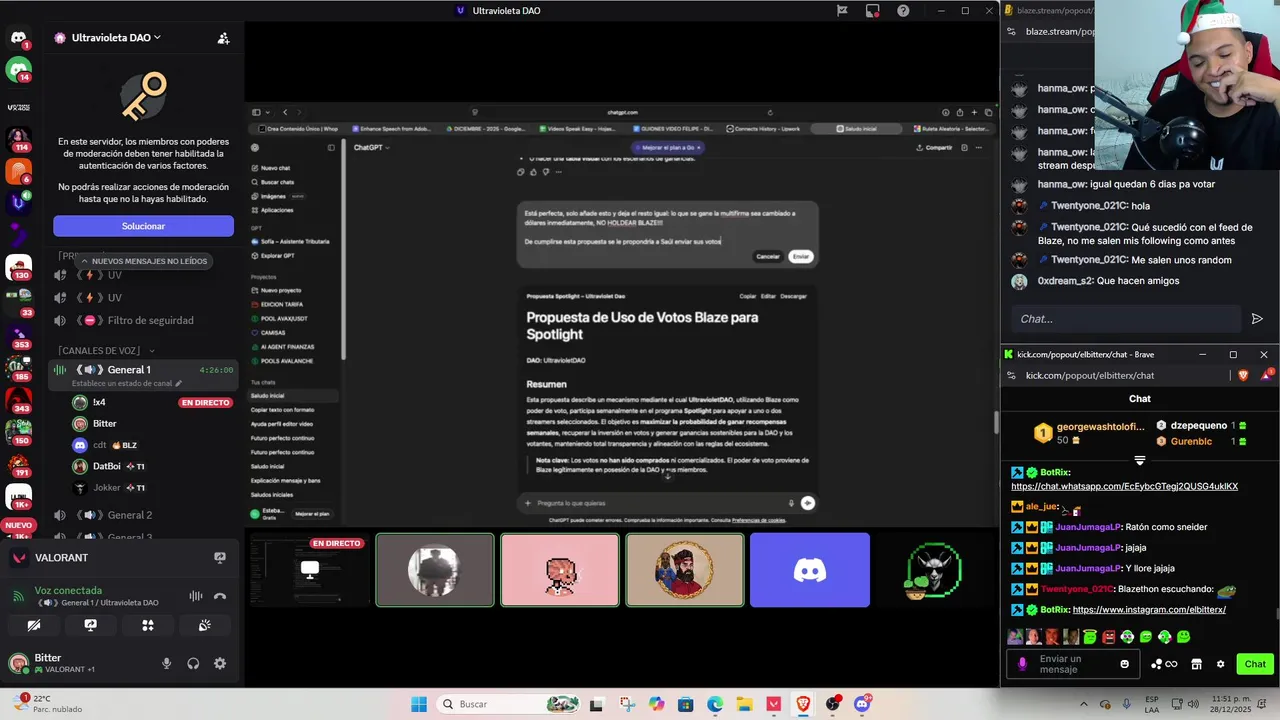The height and width of the screenshot is (720, 1280).
Task: Click the green Chat send button
Action: pyautogui.click(x=1255, y=664)
